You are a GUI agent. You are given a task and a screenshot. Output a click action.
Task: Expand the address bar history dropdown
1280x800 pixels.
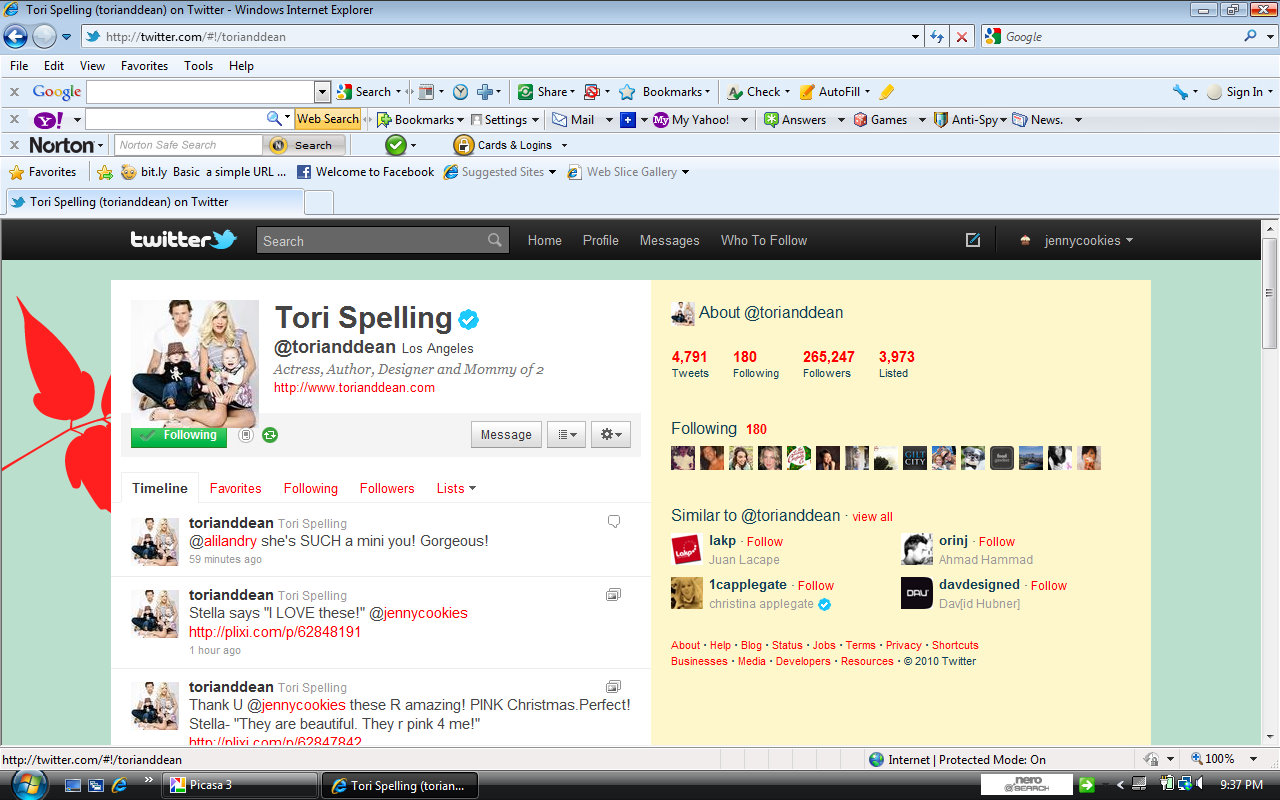916,36
